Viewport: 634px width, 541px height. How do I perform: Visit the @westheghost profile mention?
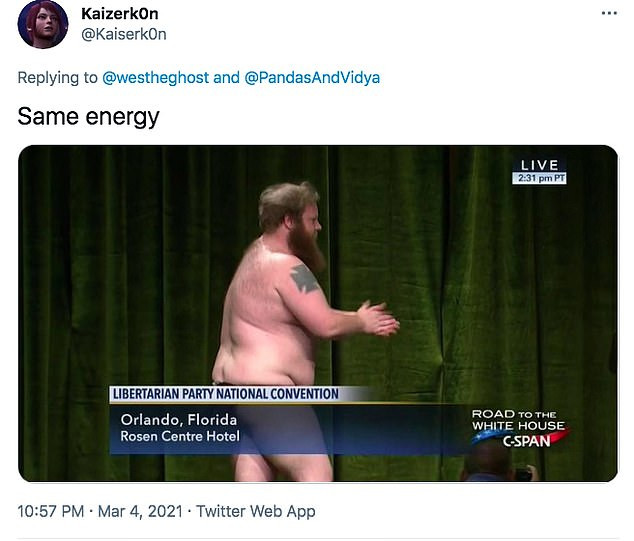(156, 78)
